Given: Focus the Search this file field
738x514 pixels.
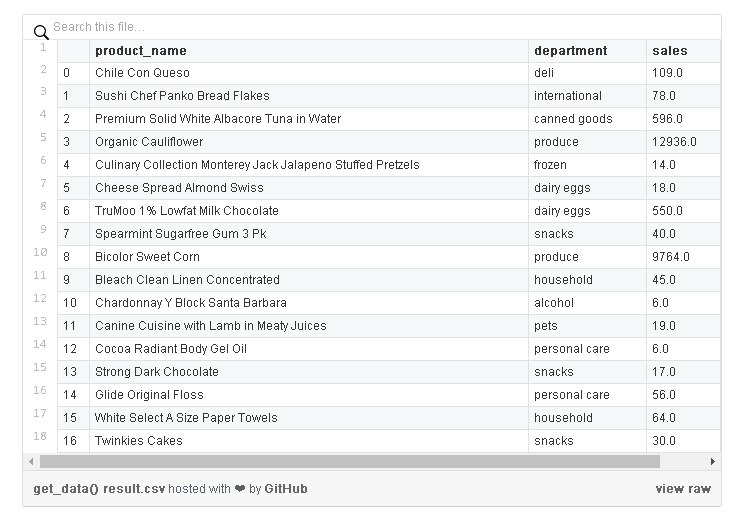Looking at the screenshot, I should tap(384, 27).
